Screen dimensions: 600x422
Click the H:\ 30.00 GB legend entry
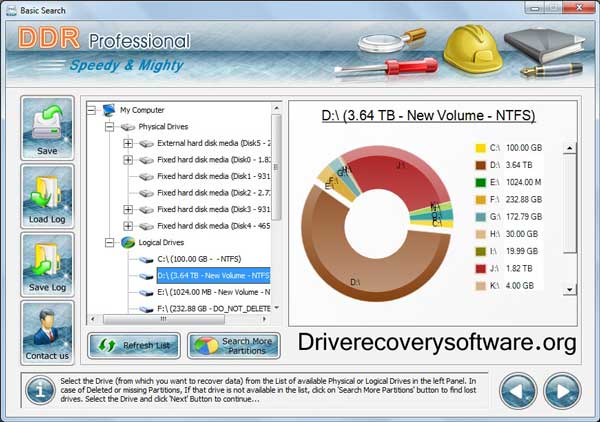[x=507, y=234]
